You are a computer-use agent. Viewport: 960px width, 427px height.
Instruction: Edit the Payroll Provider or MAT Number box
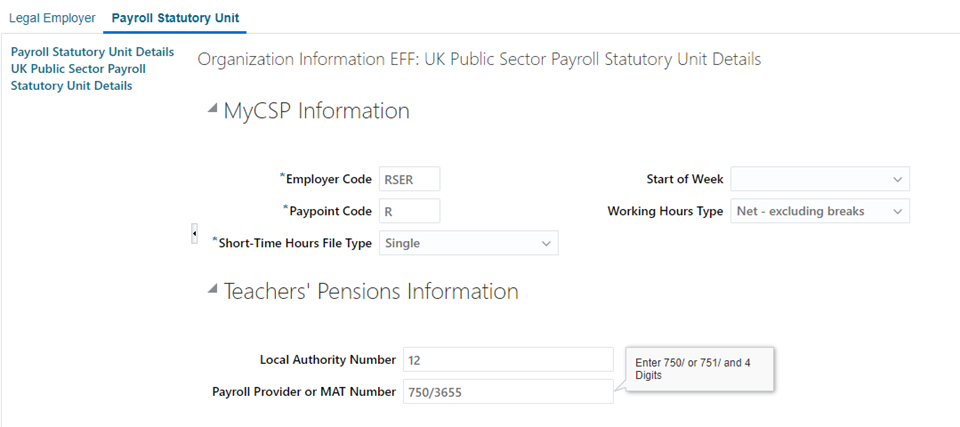click(x=507, y=392)
